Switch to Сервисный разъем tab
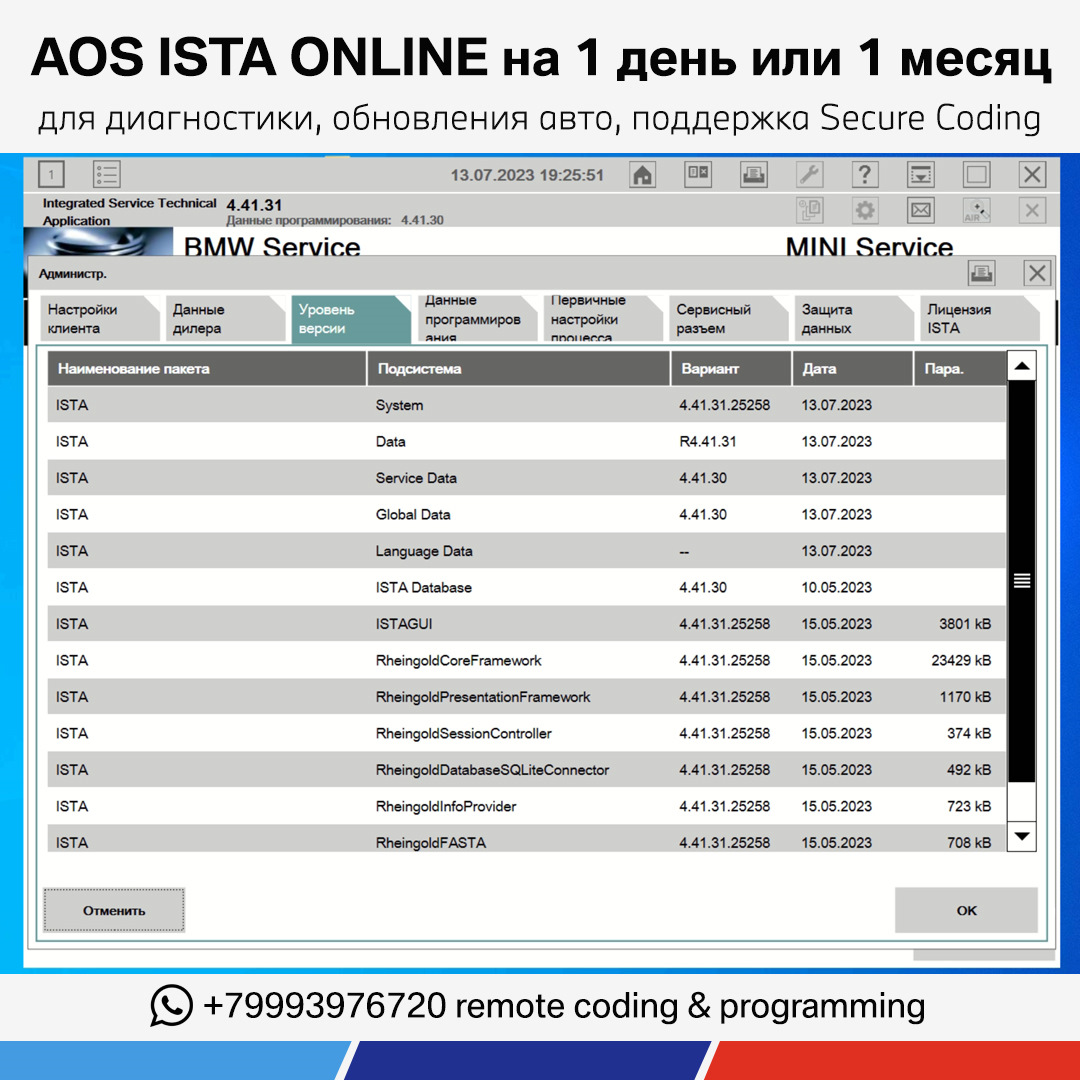The height and width of the screenshot is (1080, 1080). click(728, 319)
